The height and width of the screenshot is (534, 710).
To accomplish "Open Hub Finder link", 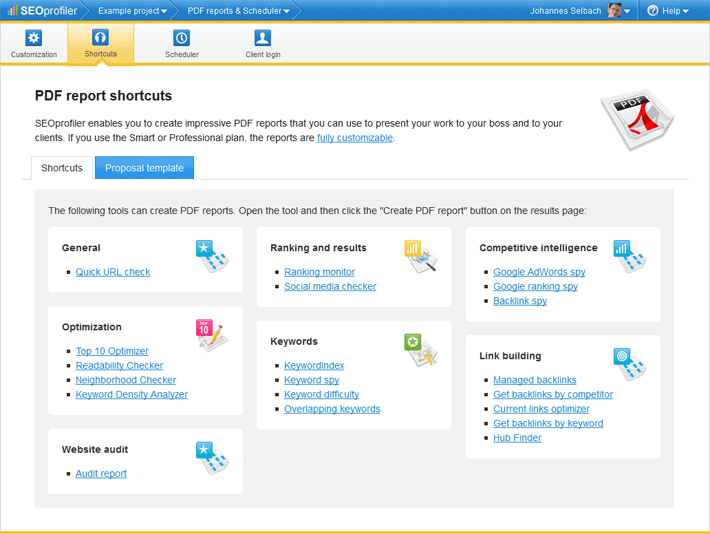I will click(517, 438).
